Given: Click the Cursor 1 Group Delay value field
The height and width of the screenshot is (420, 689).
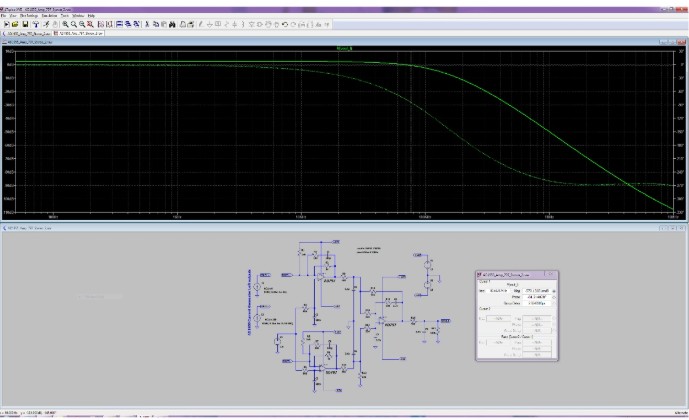Looking at the screenshot, I should click(x=537, y=303).
